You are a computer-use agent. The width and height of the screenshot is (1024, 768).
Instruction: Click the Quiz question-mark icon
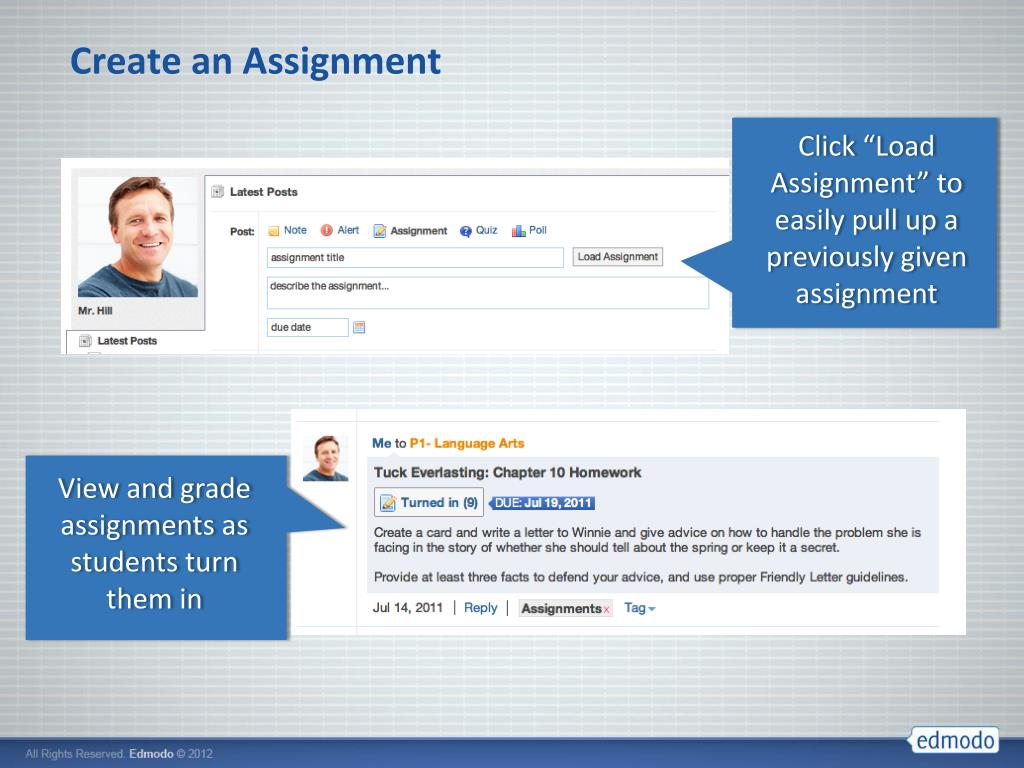[x=466, y=231]
